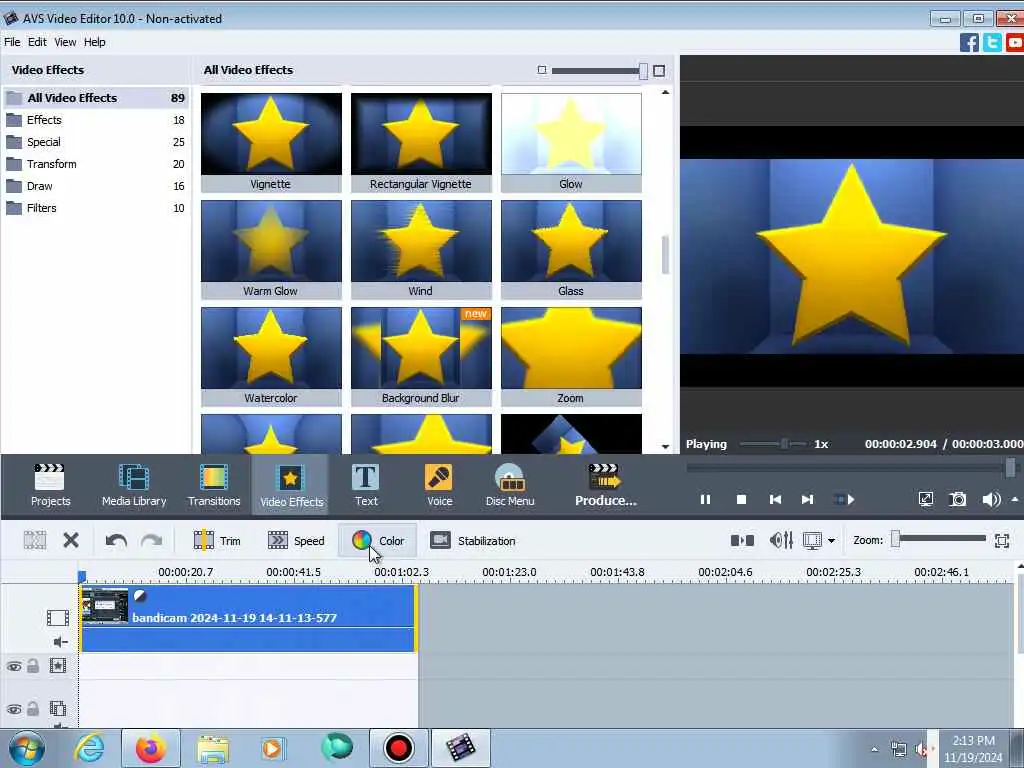The image size is (1024, 768).
Task: Open the Text tool
Action: (x=366, y=485)
